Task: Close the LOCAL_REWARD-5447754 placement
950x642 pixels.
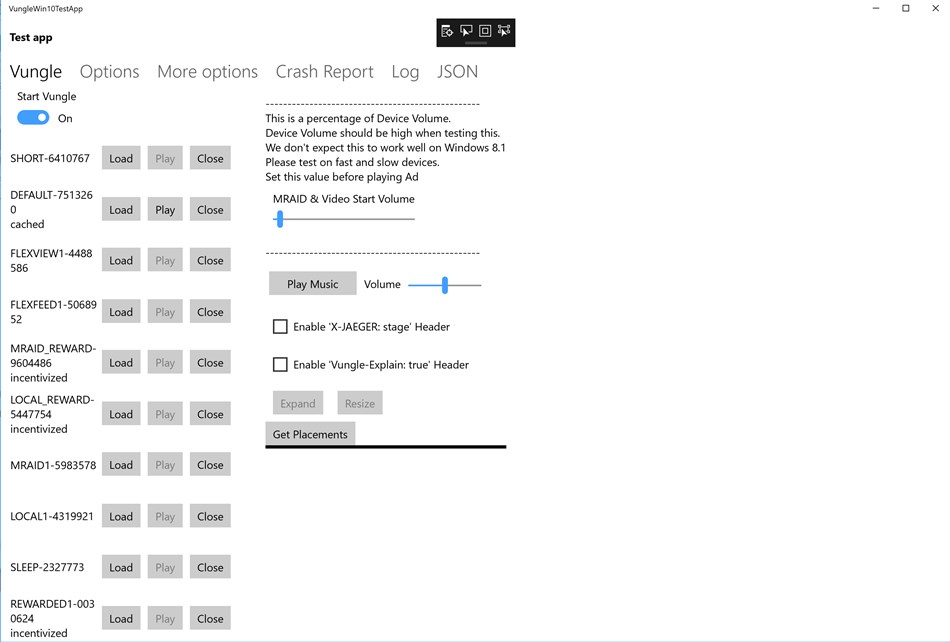Action: coord(210,414)
